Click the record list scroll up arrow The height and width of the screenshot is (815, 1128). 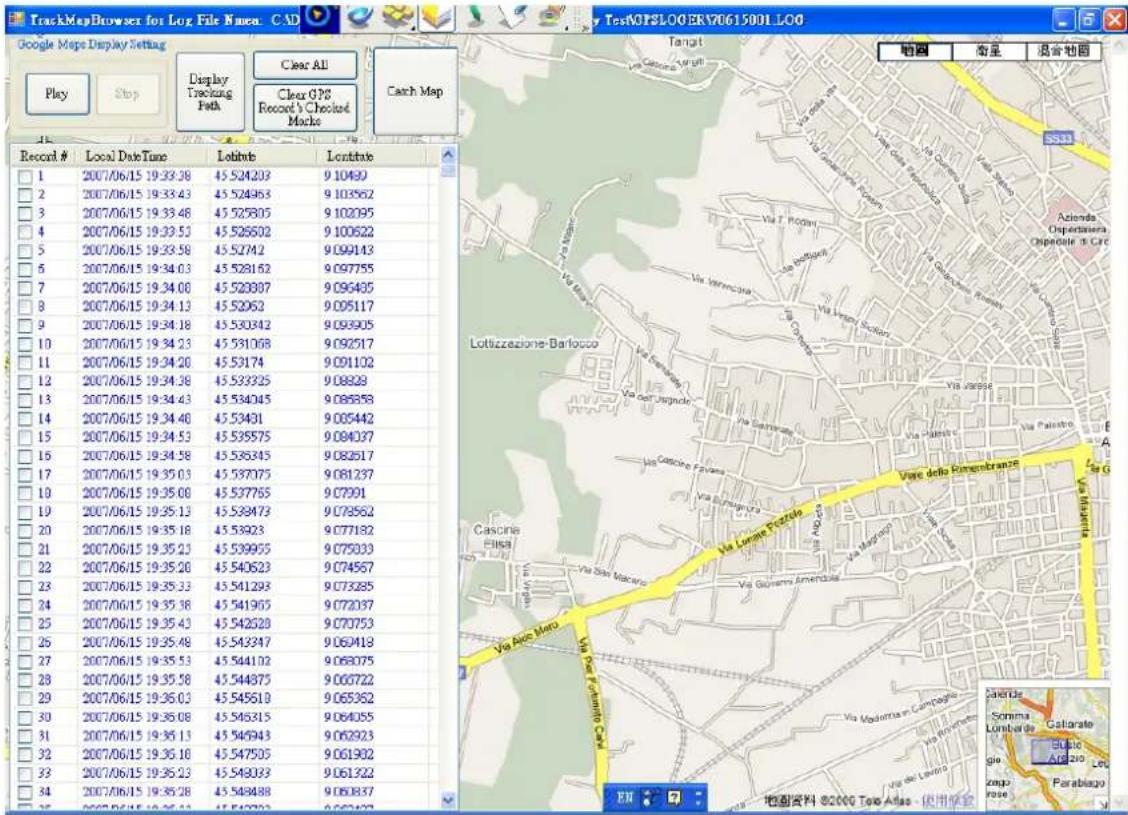(x=448, y=155)
